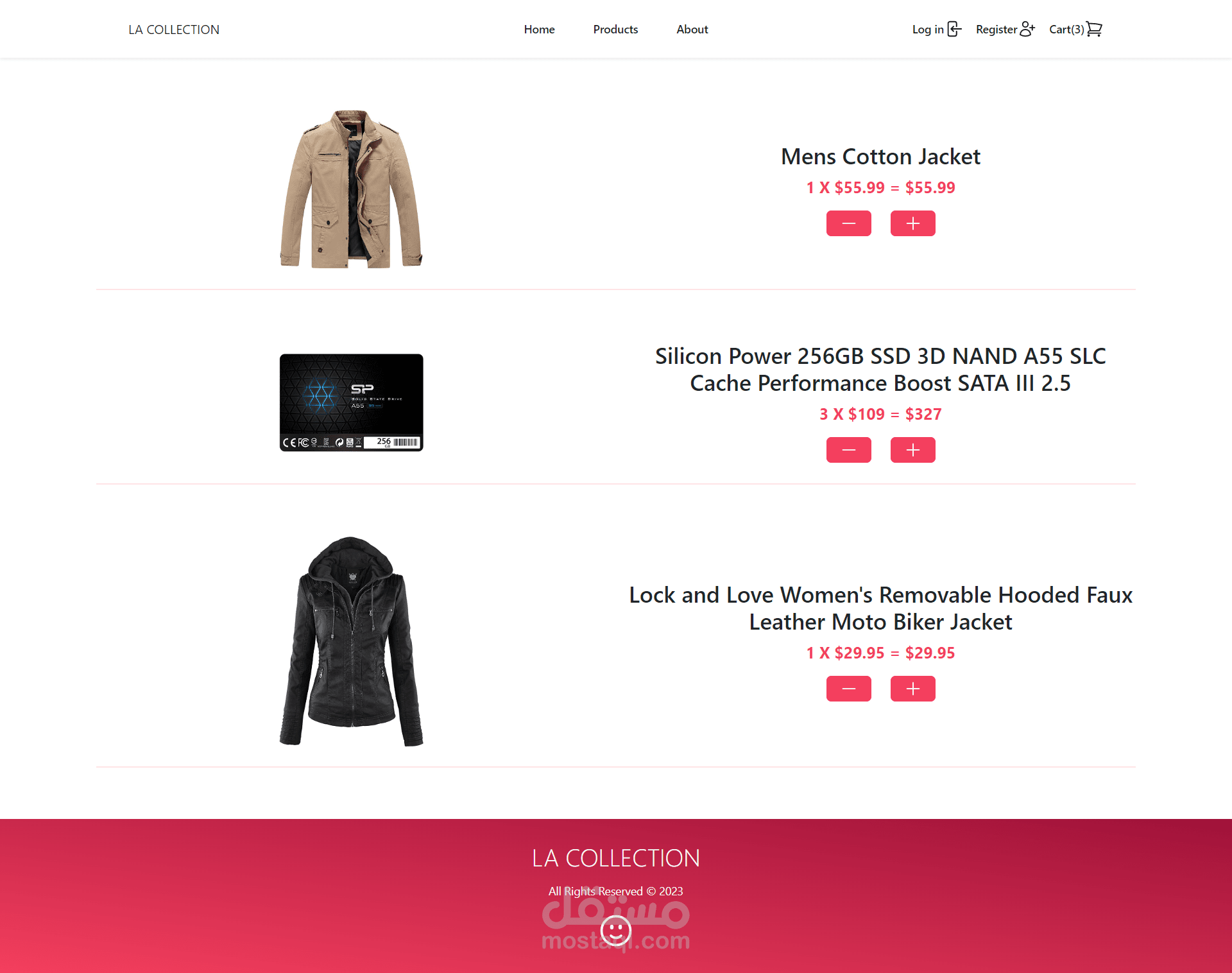Click the Log in door icon
The width and height of the screenshot is (1232, 973).
point(954,29)
